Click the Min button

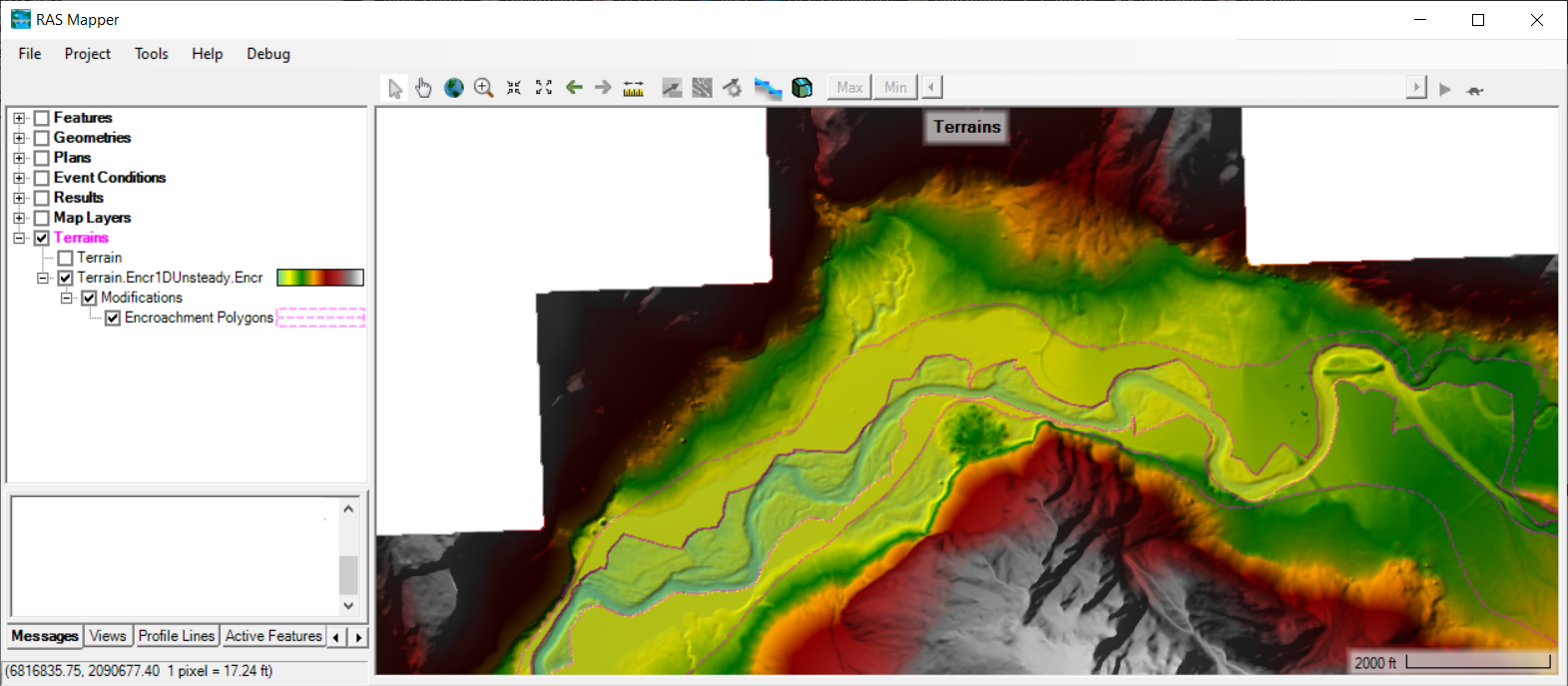pos(895,88)
